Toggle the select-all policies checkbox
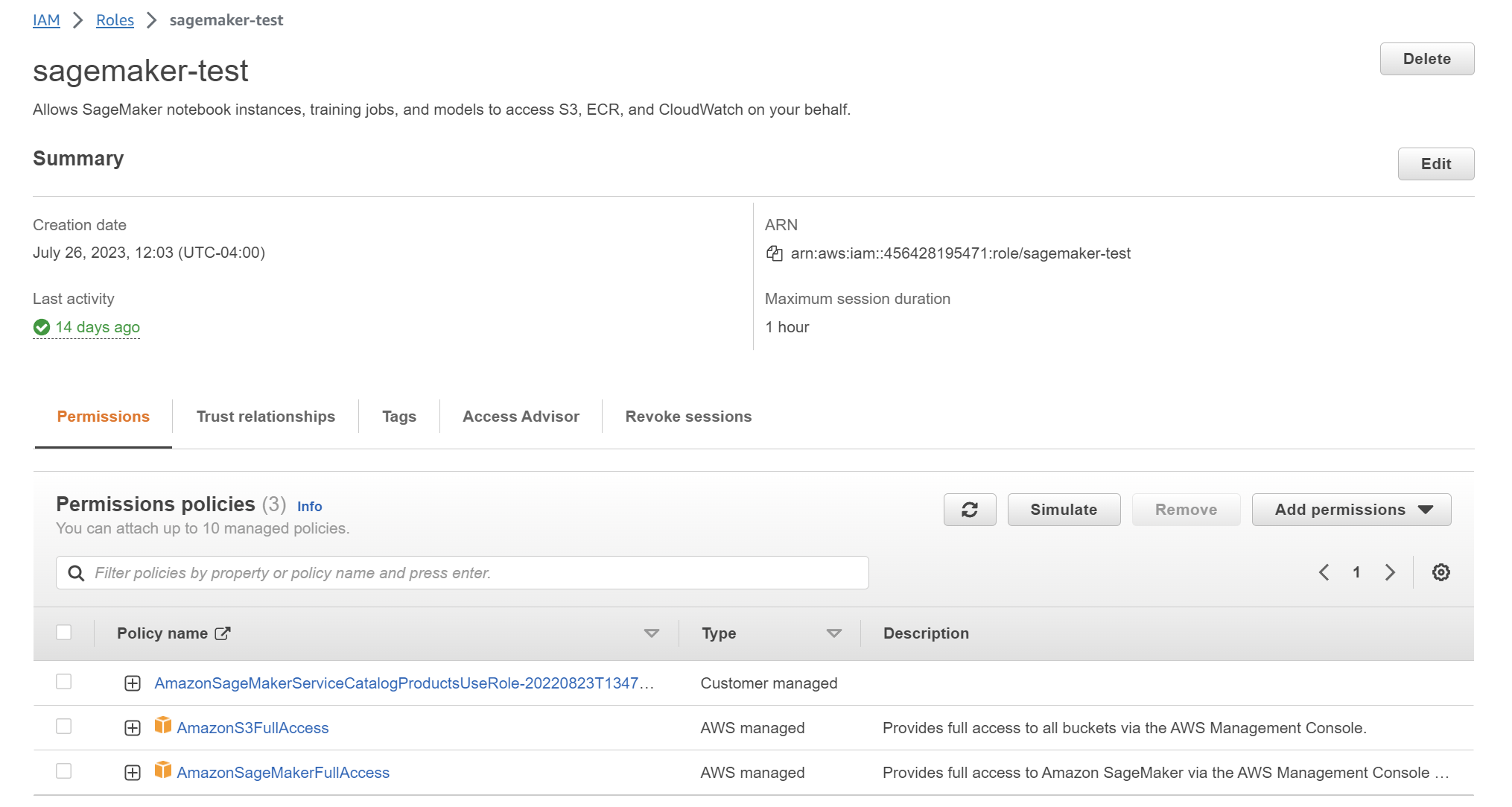Viewport: 1512px width, 807px height. 64,633
